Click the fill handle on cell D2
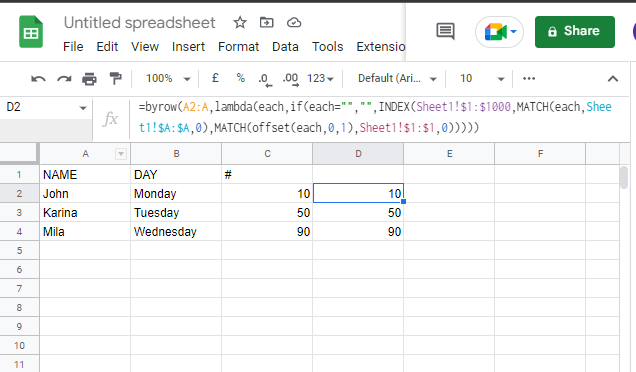636x372 pixels. coord(403,202)
